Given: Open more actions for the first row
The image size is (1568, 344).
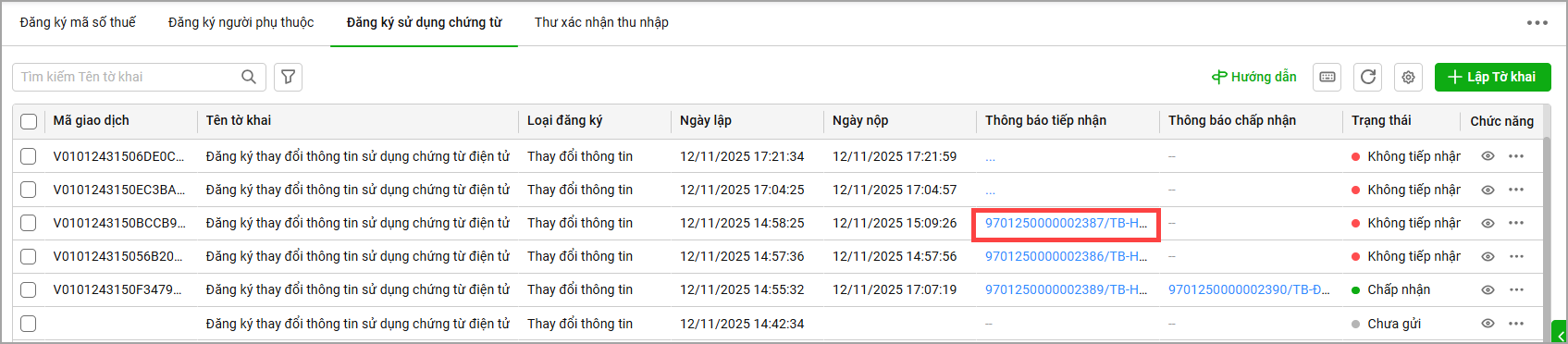Looking at the screenshot, I should pos(1516,156).
